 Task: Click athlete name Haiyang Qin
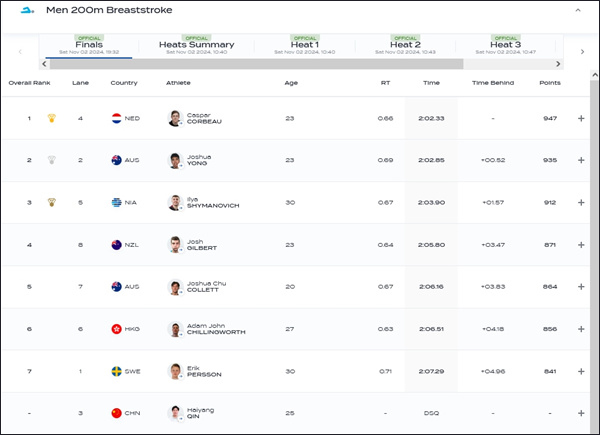[x=202, y=413]
